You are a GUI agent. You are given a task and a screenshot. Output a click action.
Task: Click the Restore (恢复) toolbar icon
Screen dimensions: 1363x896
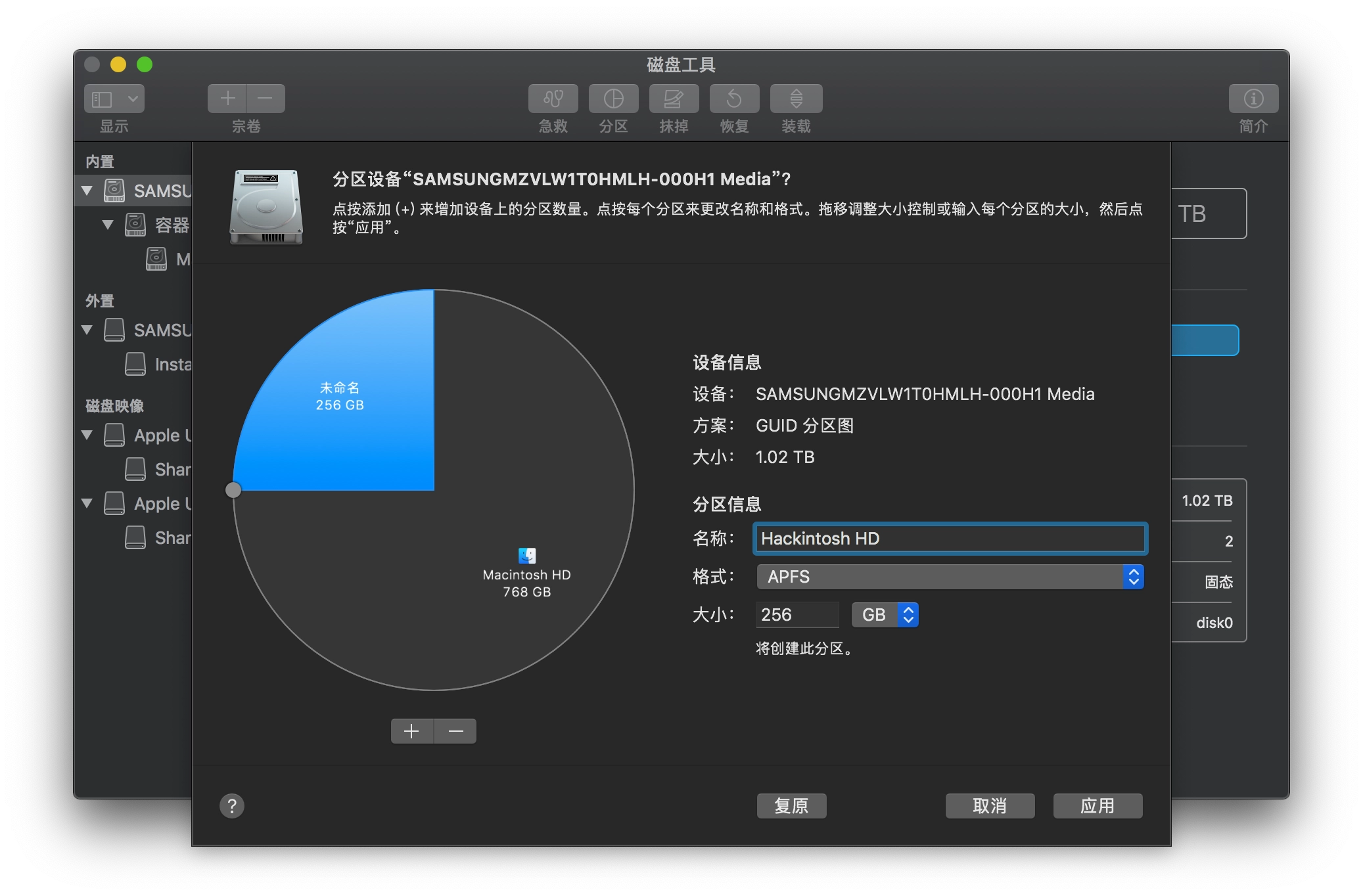point(734,99)
